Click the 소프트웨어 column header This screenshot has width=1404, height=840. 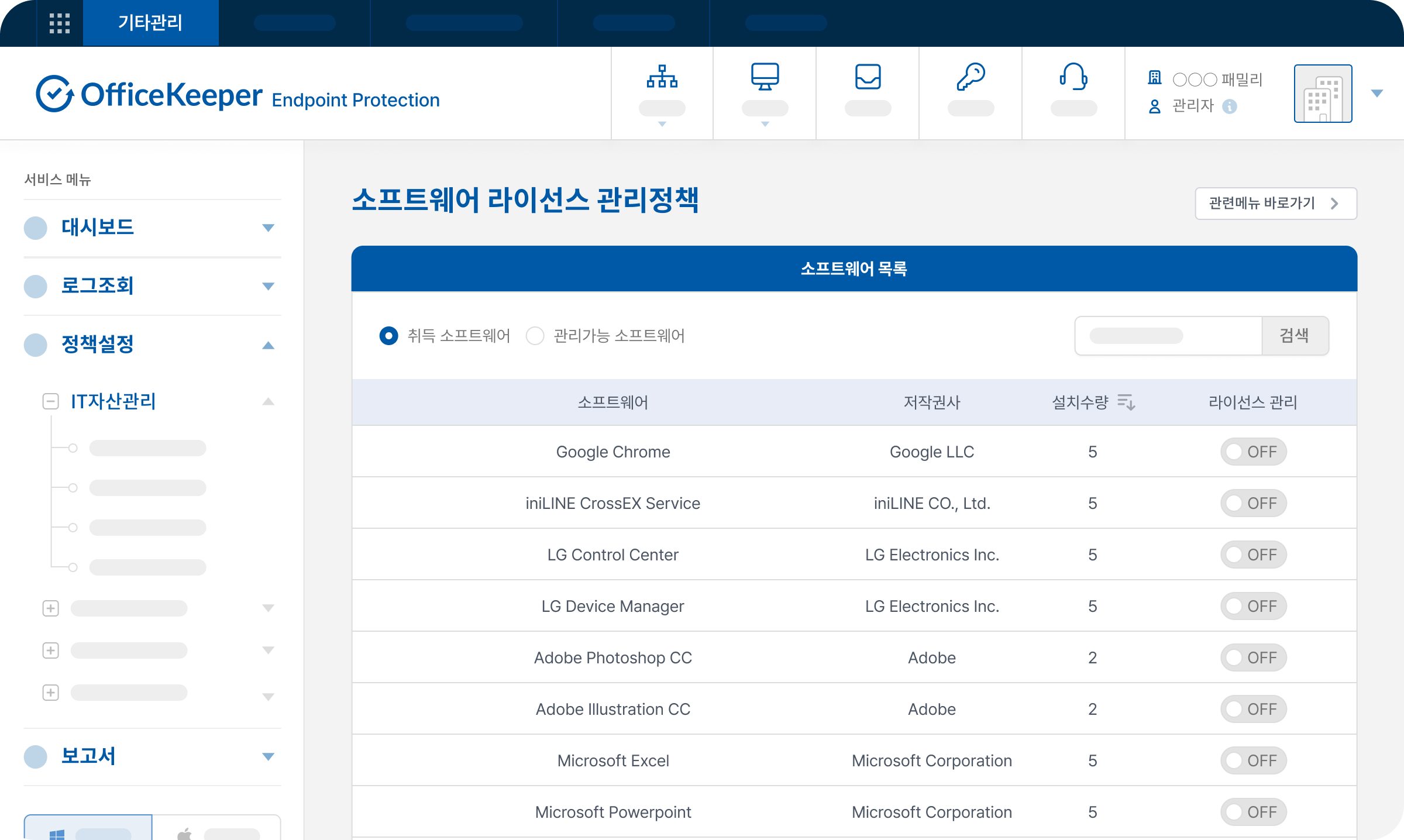point(613,402)
